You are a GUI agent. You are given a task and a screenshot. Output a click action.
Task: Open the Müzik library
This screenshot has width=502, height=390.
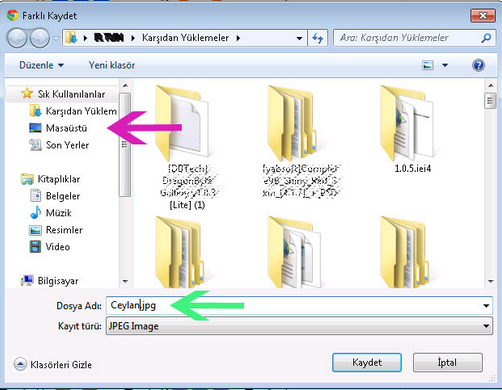click(x=59, y=213)
